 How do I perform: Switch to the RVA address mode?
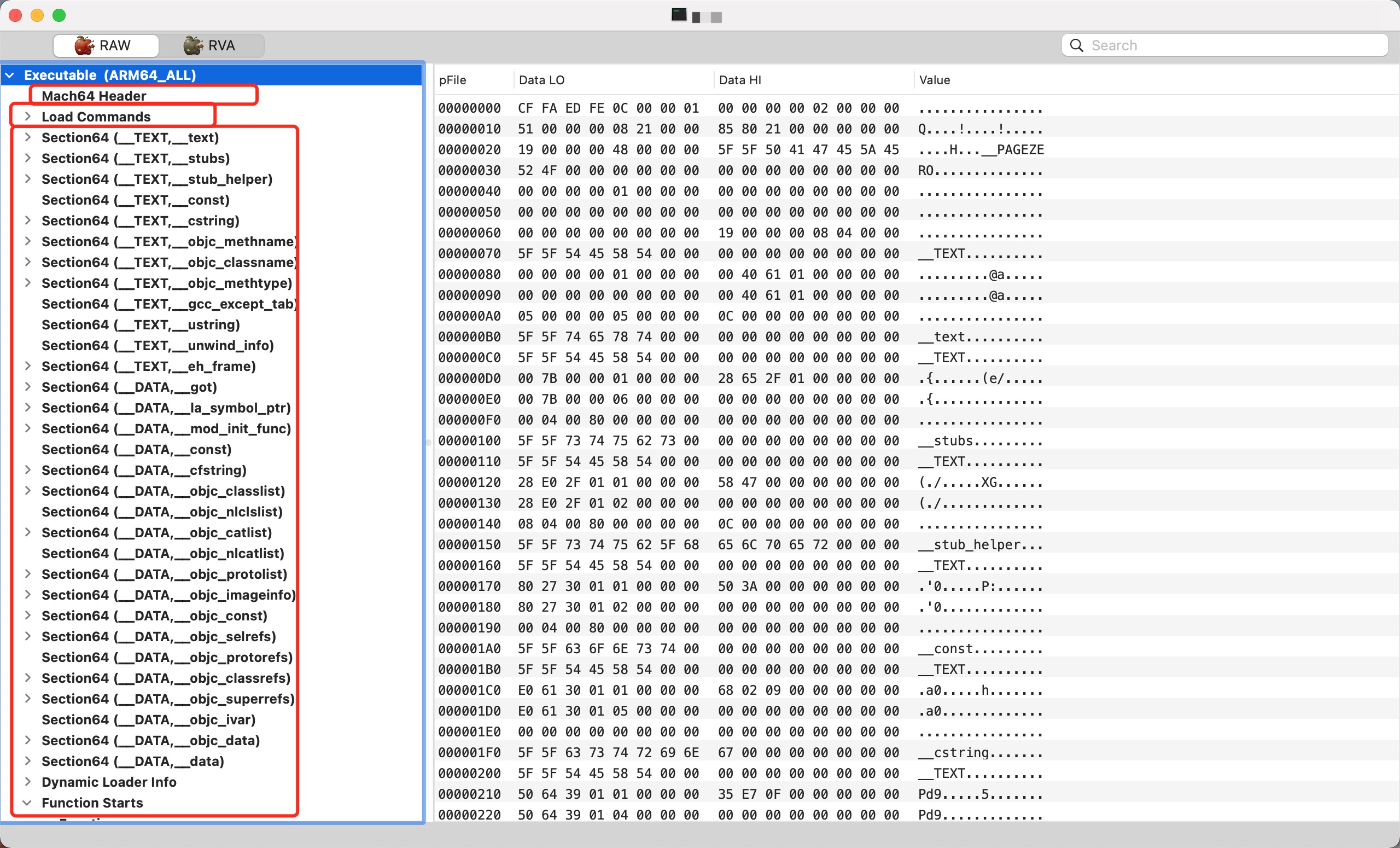210,45
